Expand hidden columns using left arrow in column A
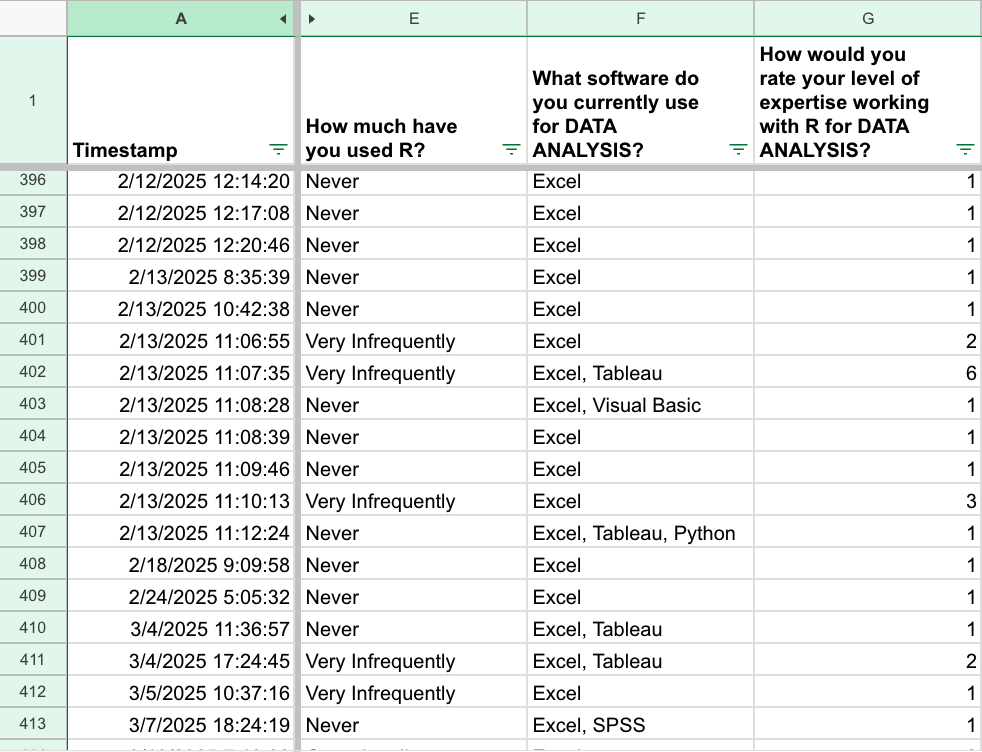The height and width of the screenshot is (752, 982). tap(284, 19)
